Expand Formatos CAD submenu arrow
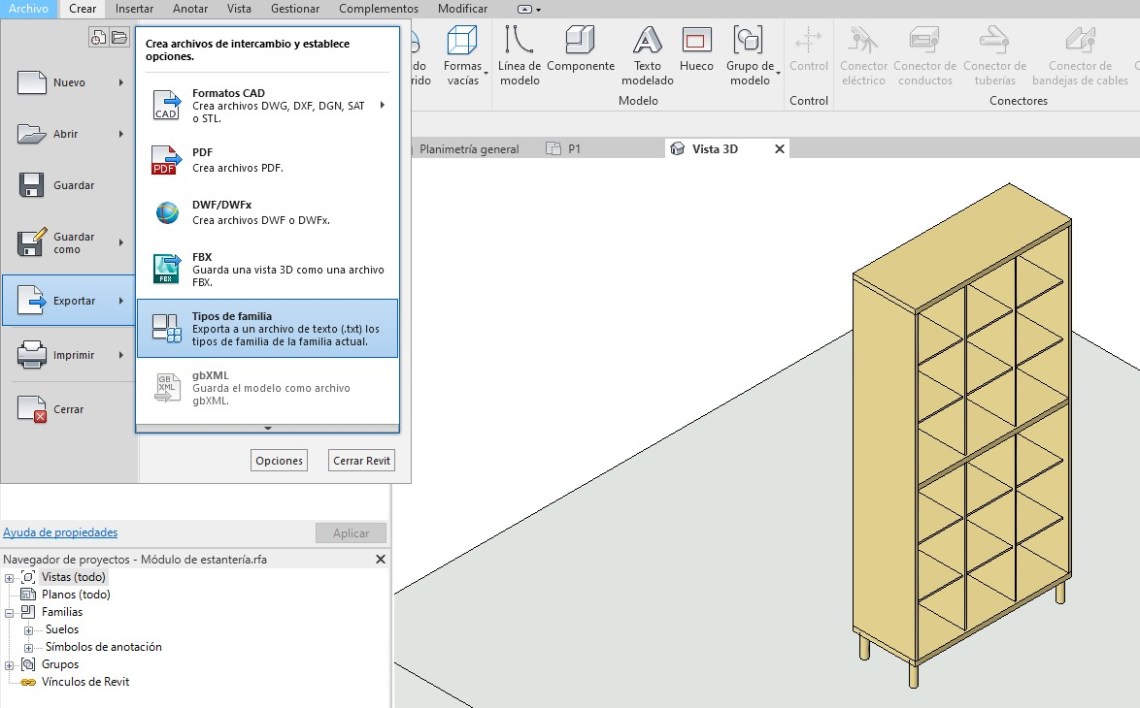This screenshot has width=1140, height=708. point(382,105)
